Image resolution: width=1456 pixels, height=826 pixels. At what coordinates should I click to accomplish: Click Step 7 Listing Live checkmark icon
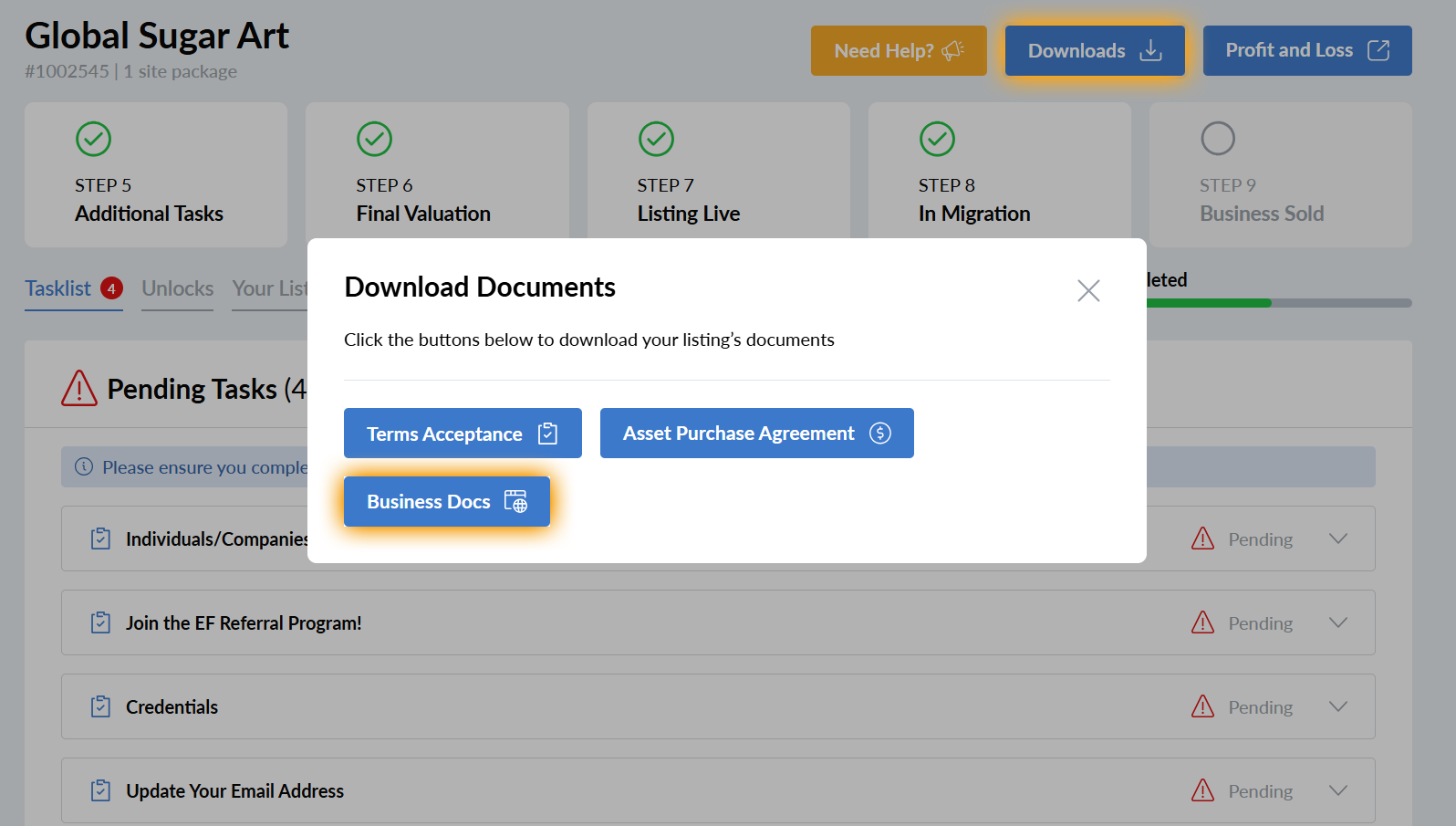point(656,139)
